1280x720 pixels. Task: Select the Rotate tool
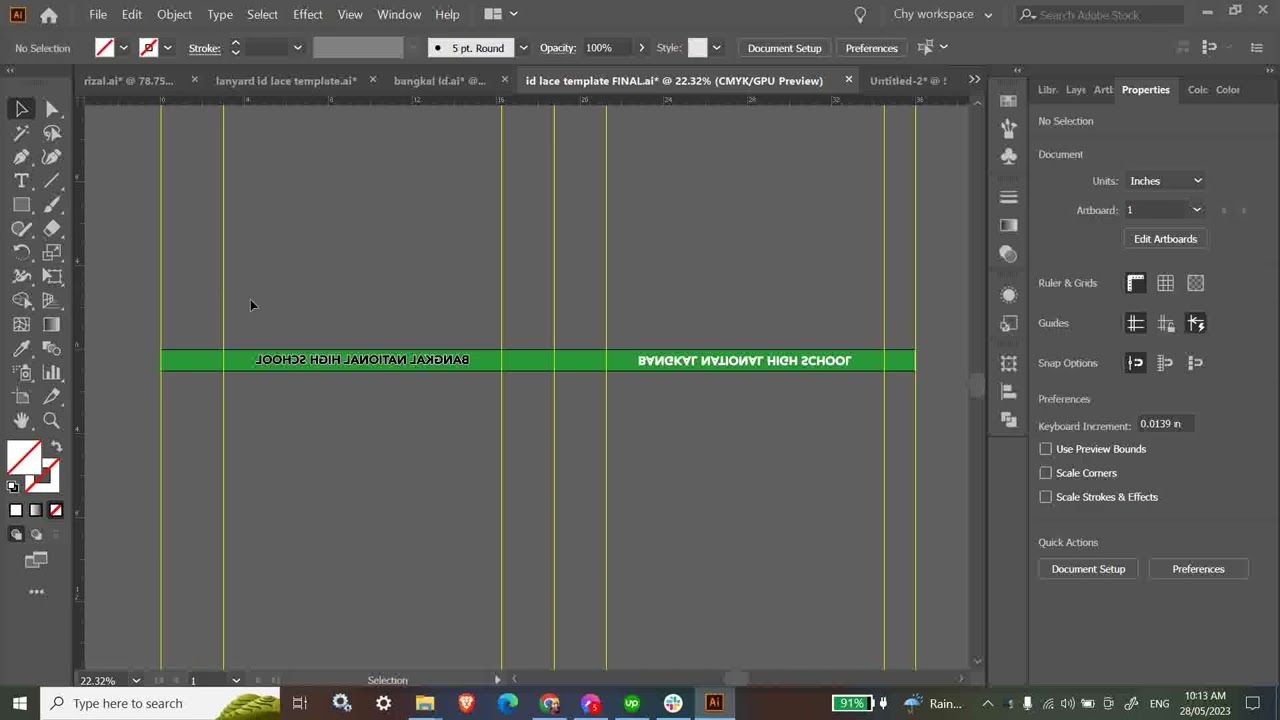click(x=21, y=253)
